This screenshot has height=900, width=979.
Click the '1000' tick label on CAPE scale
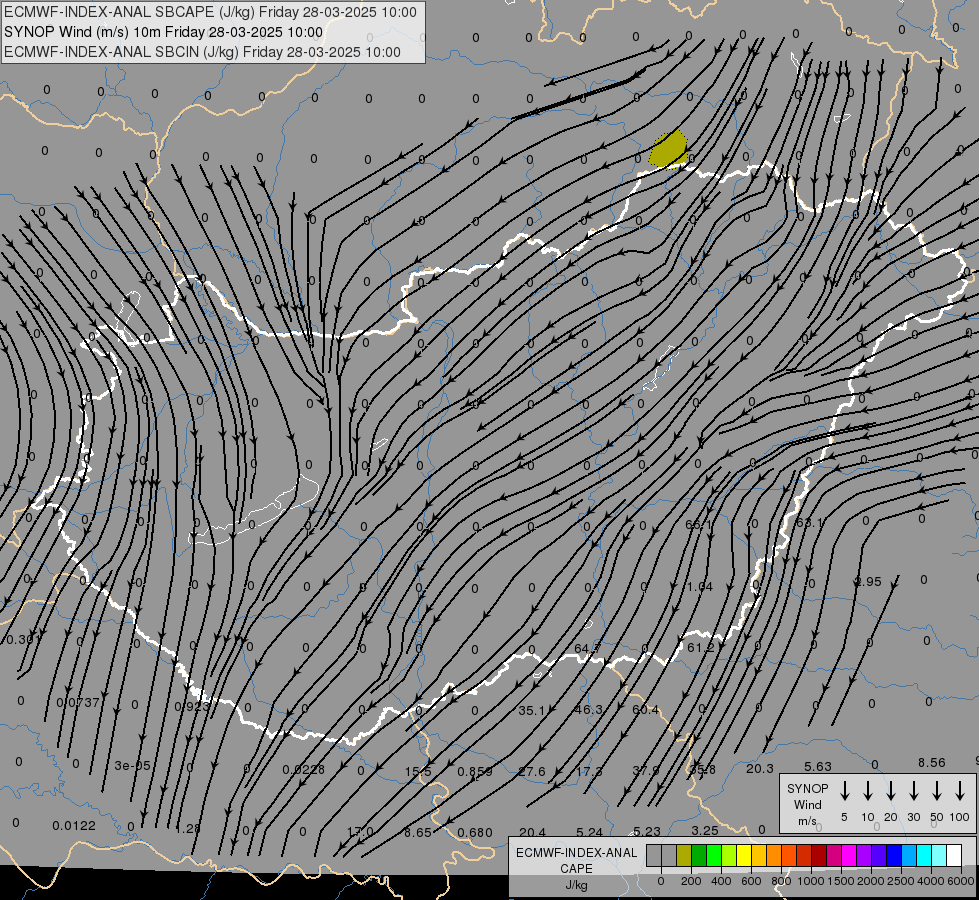point(810,881)
